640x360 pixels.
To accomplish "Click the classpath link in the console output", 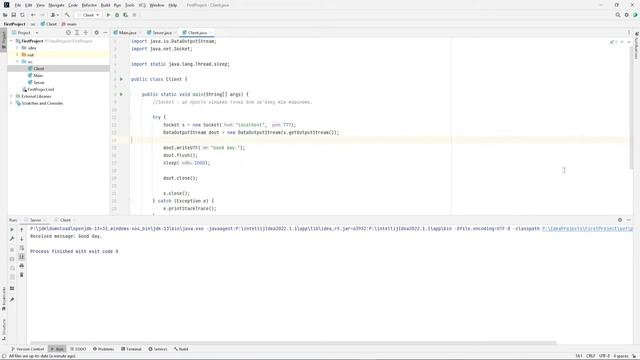I will tap(587, 229).
